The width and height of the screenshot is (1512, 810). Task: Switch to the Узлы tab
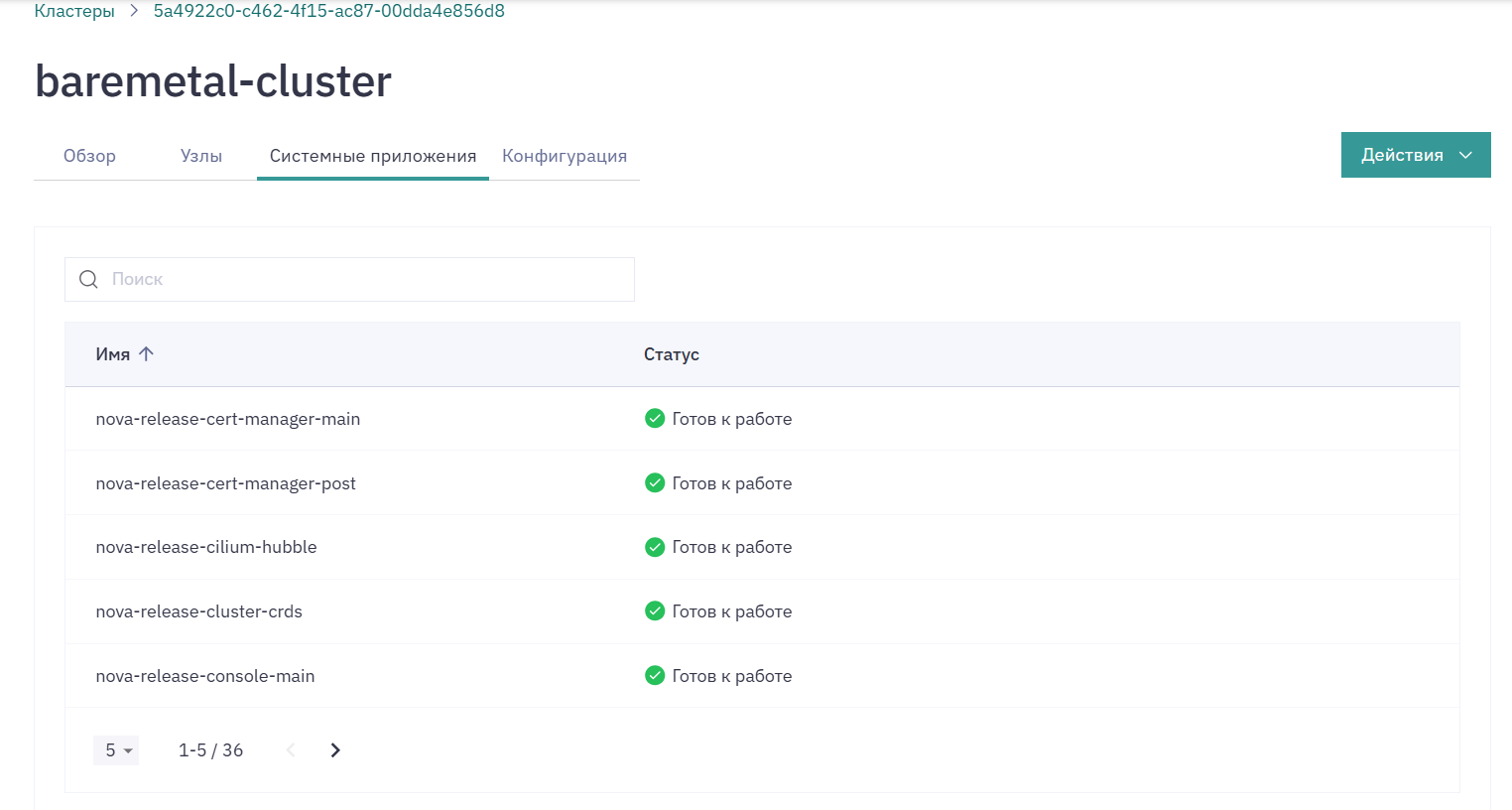pyautogui.click(x=201, y=156)
